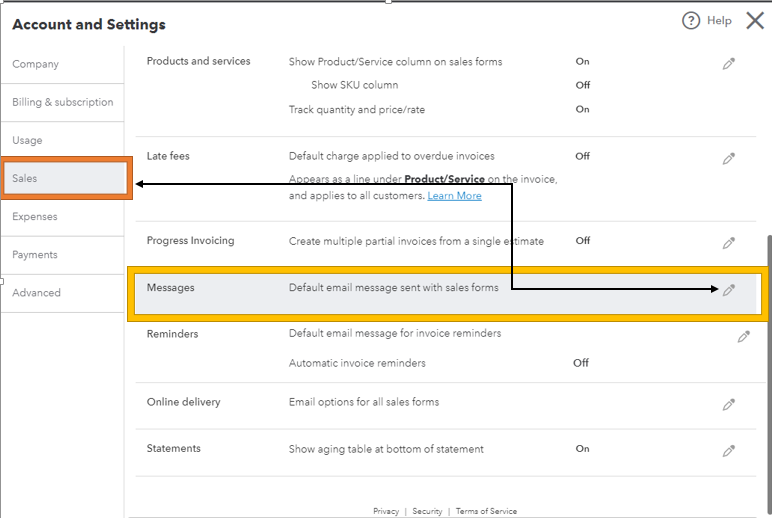Open the Advanced settings tab
772x518 pixels.
(x=36, y=293)
